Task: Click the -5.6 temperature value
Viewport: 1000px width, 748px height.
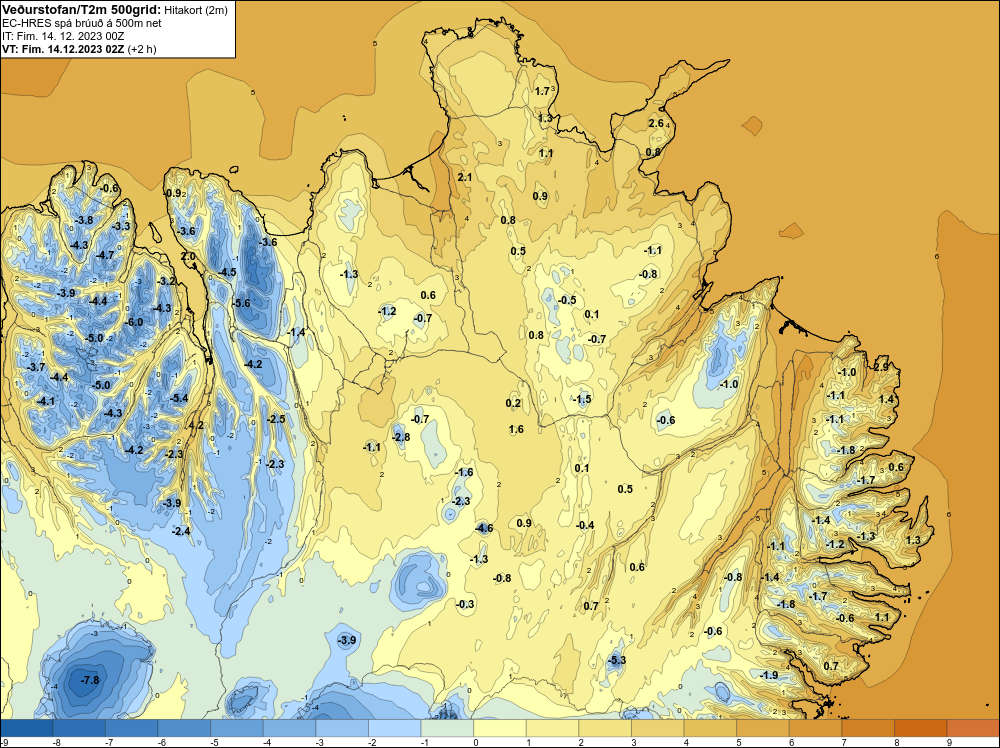Action: (241, 304)
